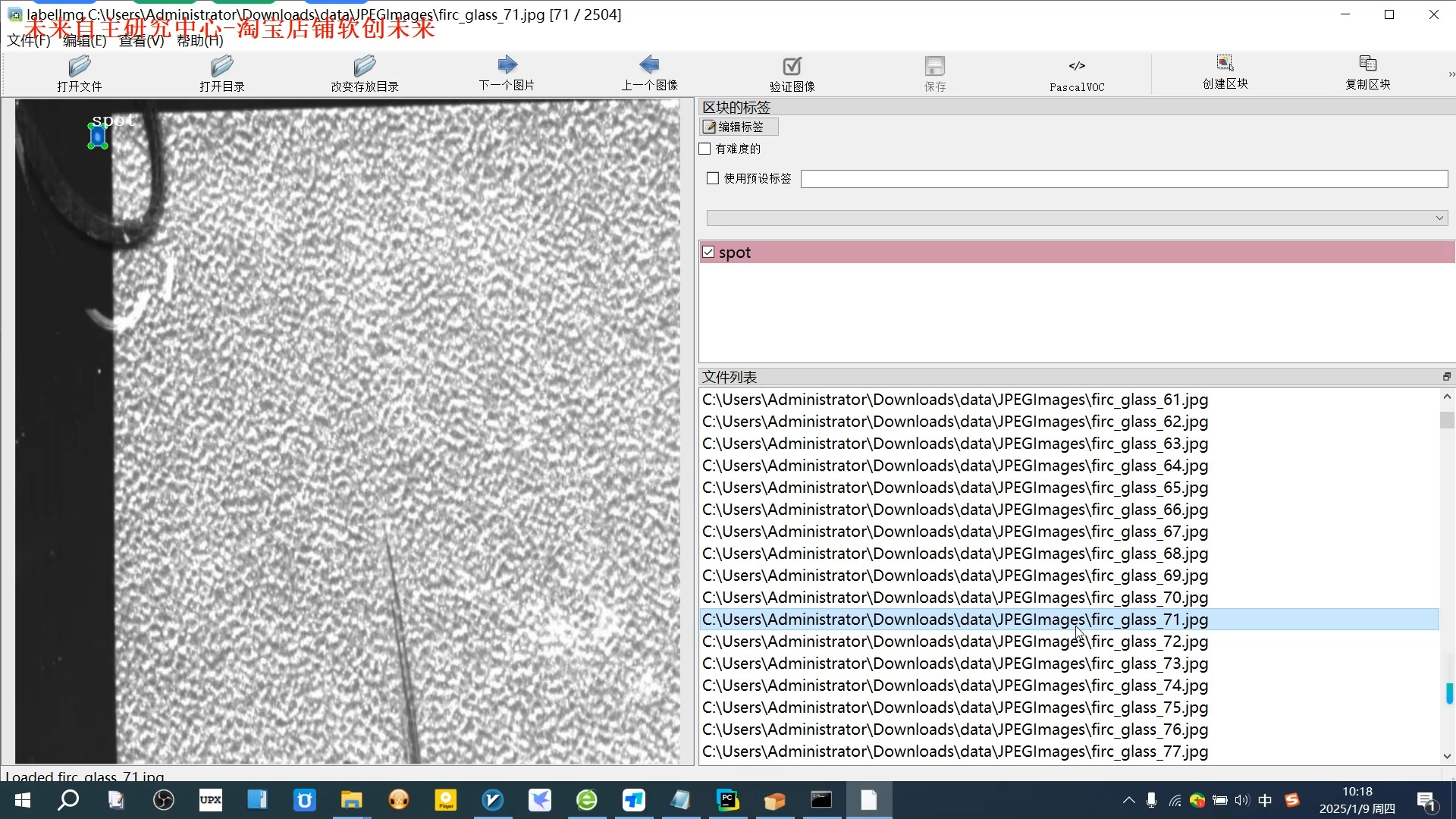Uncheck the spot label visibility checkbox
Image resolution: width=1456 pixels, height=819 pixels.
coord(708,253)
